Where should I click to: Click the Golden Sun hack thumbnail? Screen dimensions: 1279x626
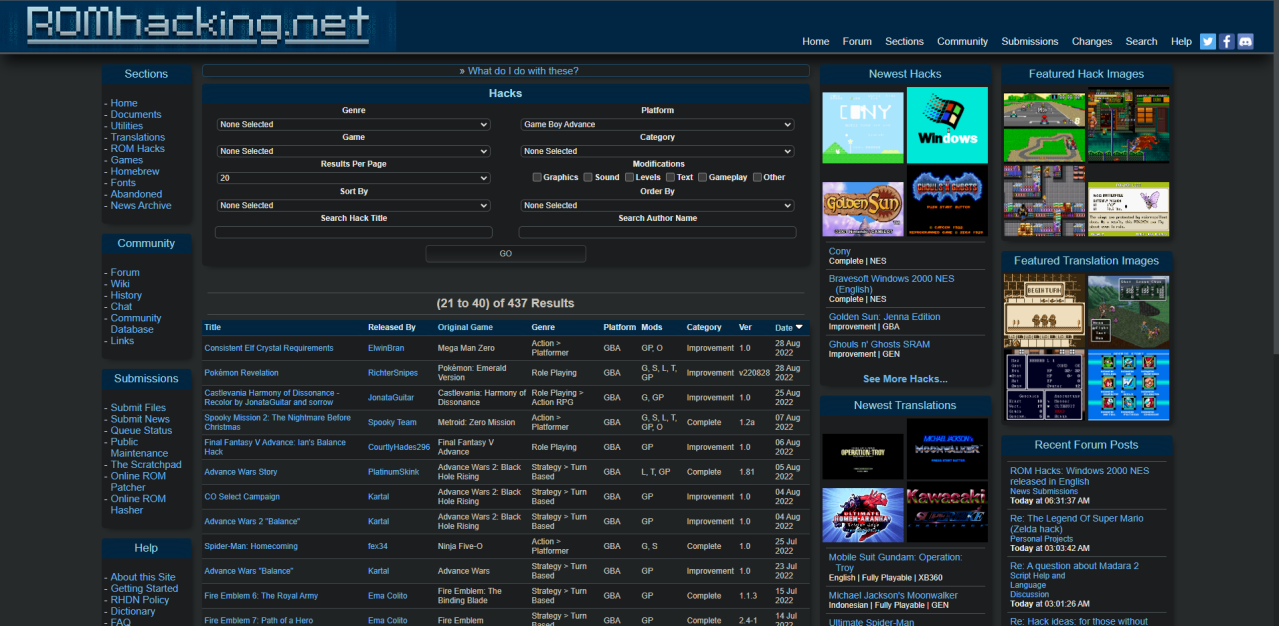tap(862, 208)
